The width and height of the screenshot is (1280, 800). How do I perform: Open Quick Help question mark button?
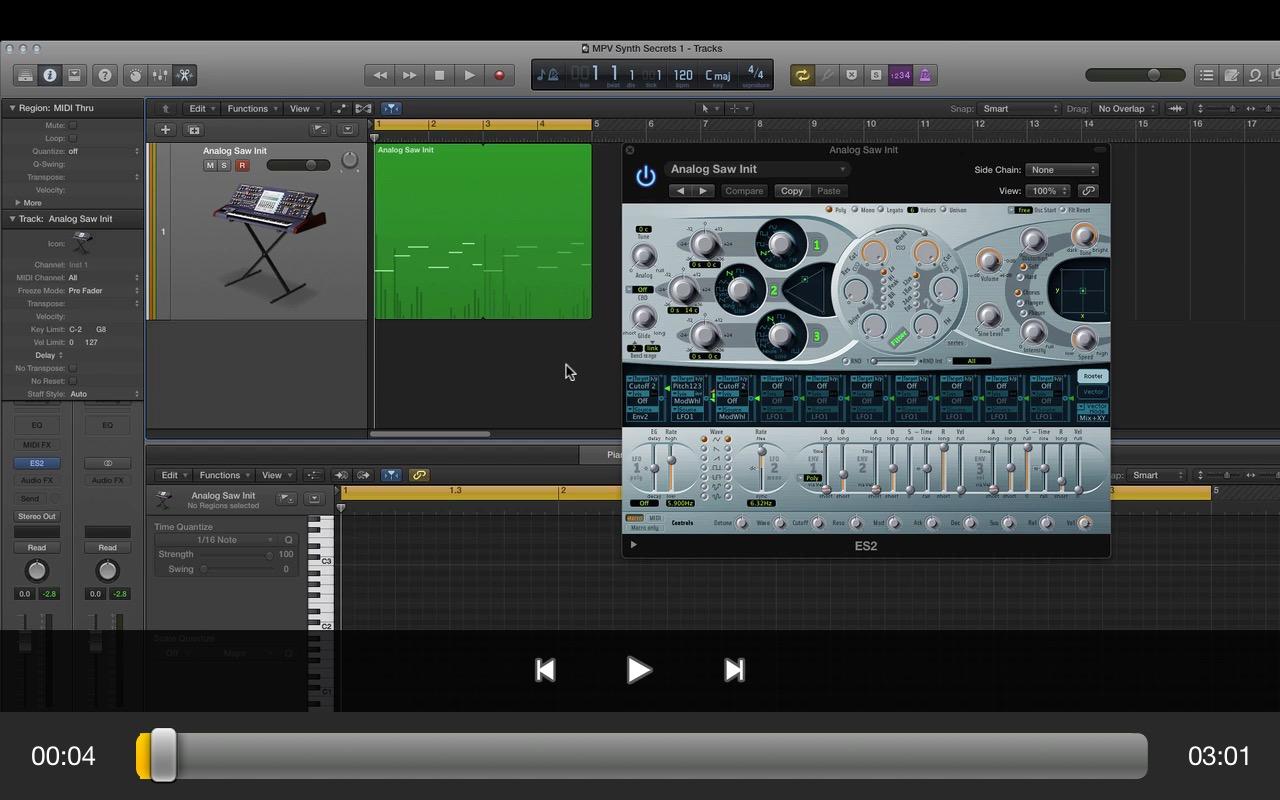pos(104,75)
